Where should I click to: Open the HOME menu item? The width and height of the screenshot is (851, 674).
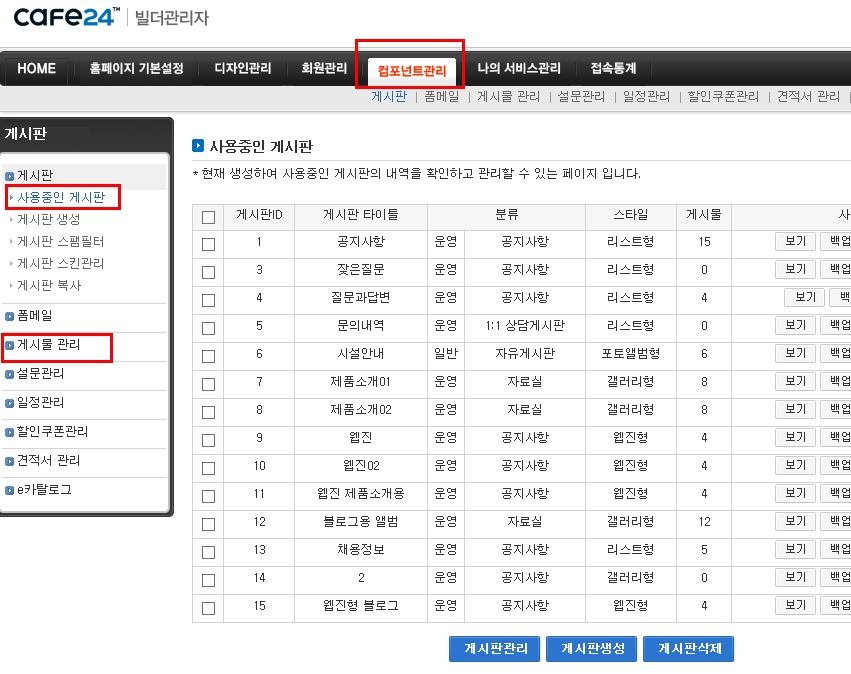pyautogui.click(x=37, y=69)
